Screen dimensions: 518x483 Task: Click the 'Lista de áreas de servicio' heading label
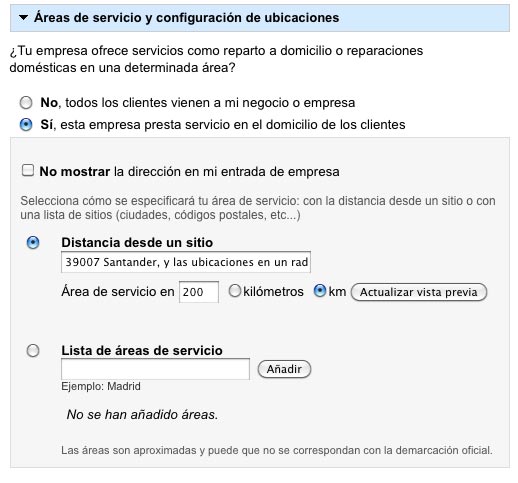click(142, 351)
